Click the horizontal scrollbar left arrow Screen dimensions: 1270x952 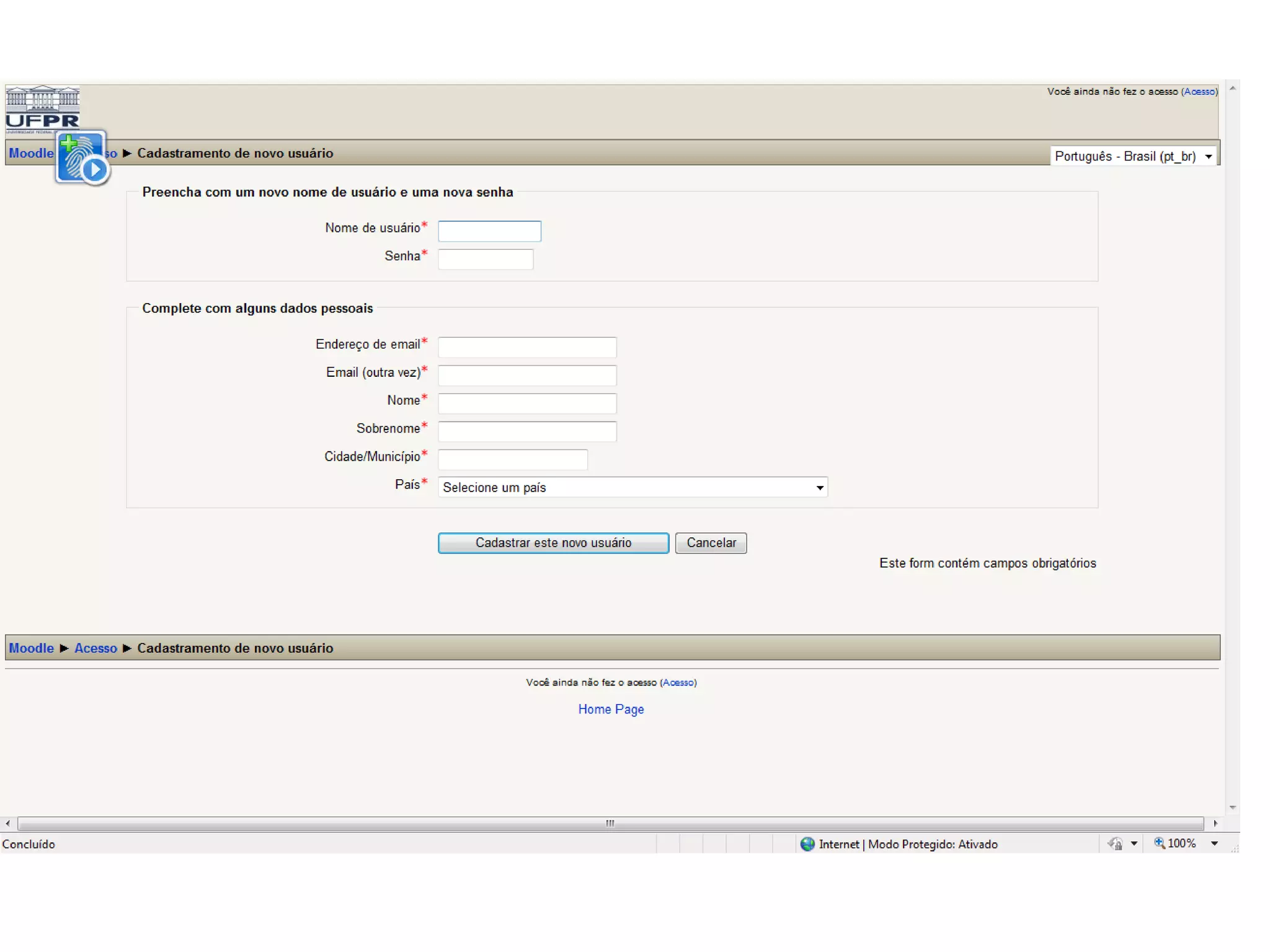pyautogui.click(x=7, y=823)
